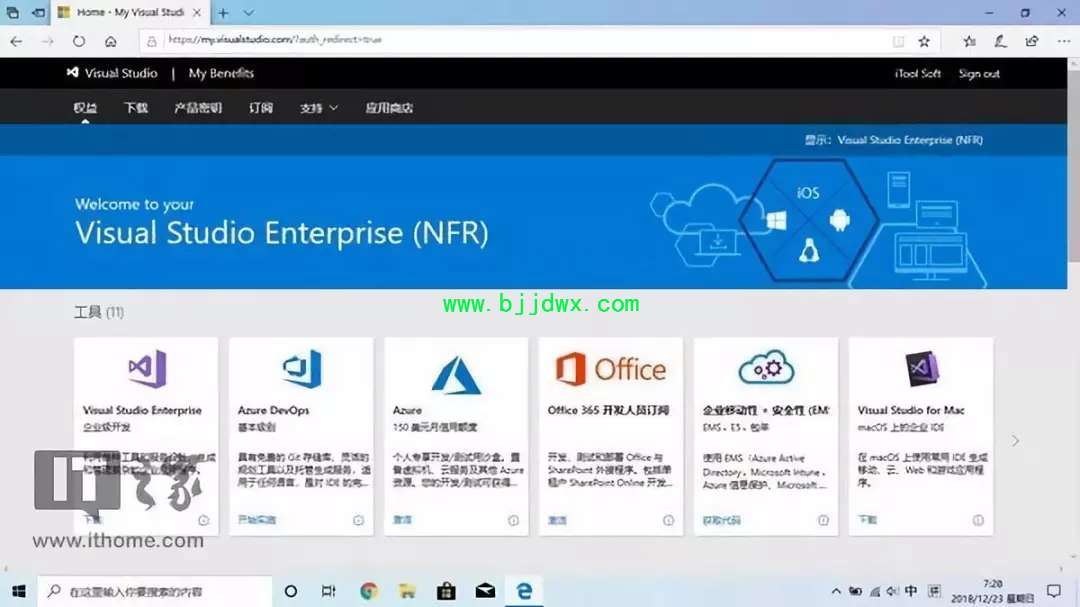Click the taskbar search box
Image resolution: width=1080 pixels, height=607 pixels.
coord(155,591)
